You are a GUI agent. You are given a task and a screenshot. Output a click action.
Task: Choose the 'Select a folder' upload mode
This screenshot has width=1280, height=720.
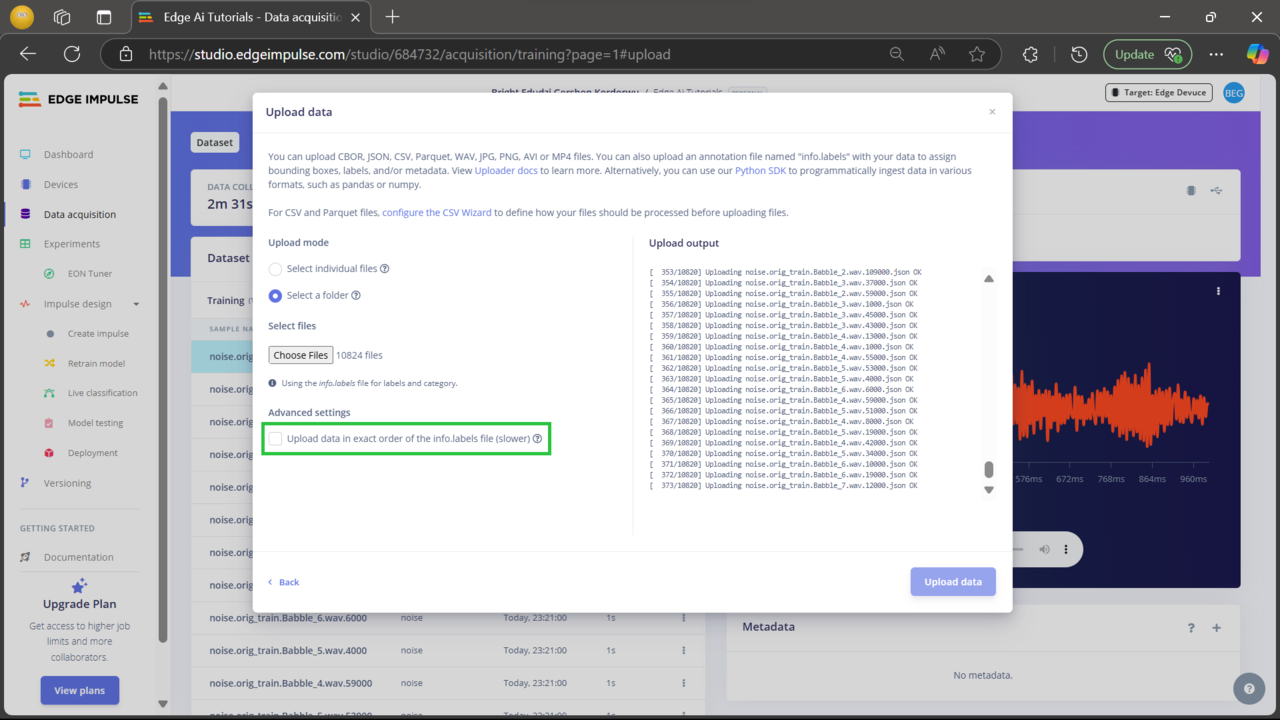coord(275,295)
